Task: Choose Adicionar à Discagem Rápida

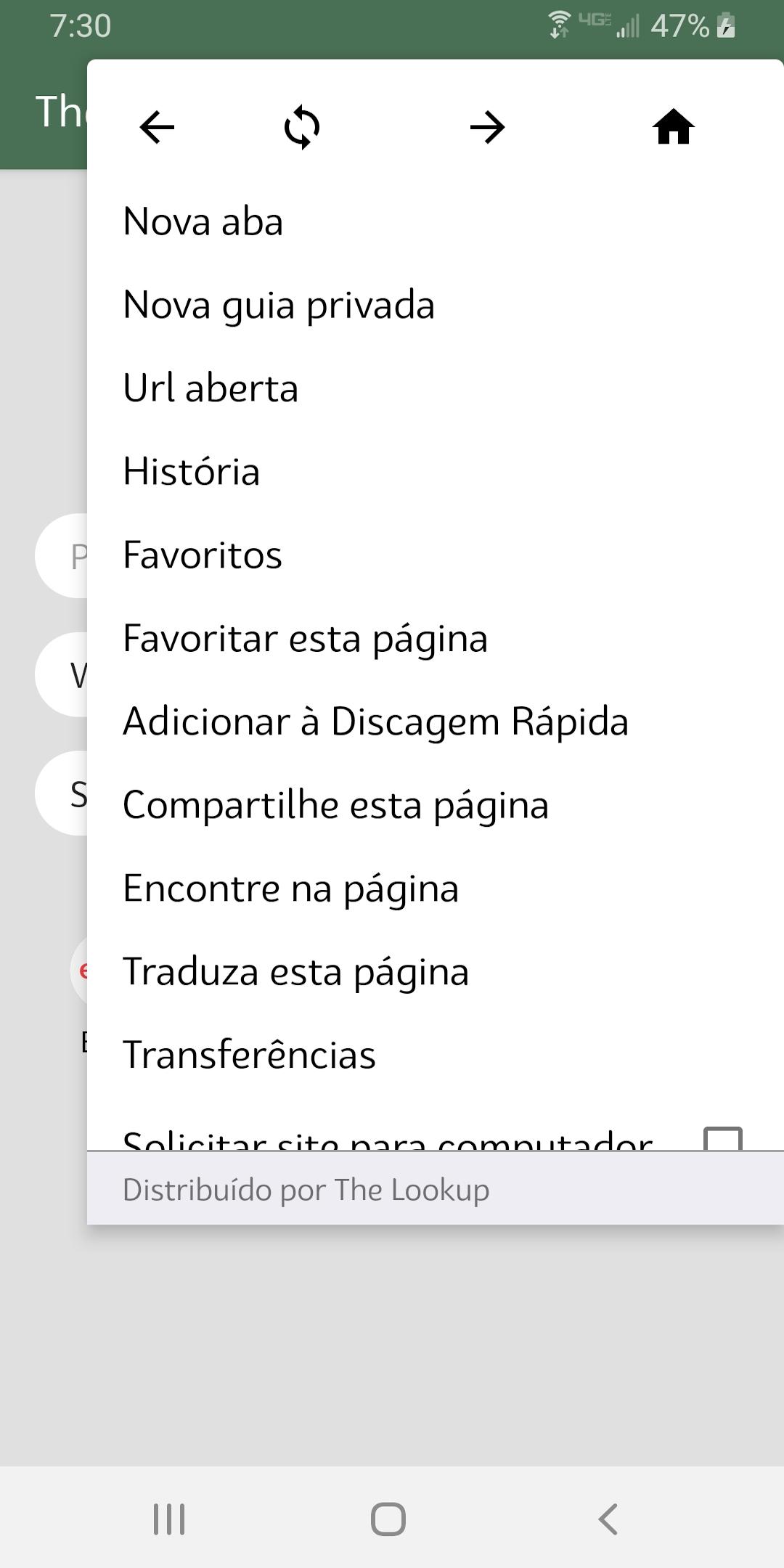Action: 375,722
